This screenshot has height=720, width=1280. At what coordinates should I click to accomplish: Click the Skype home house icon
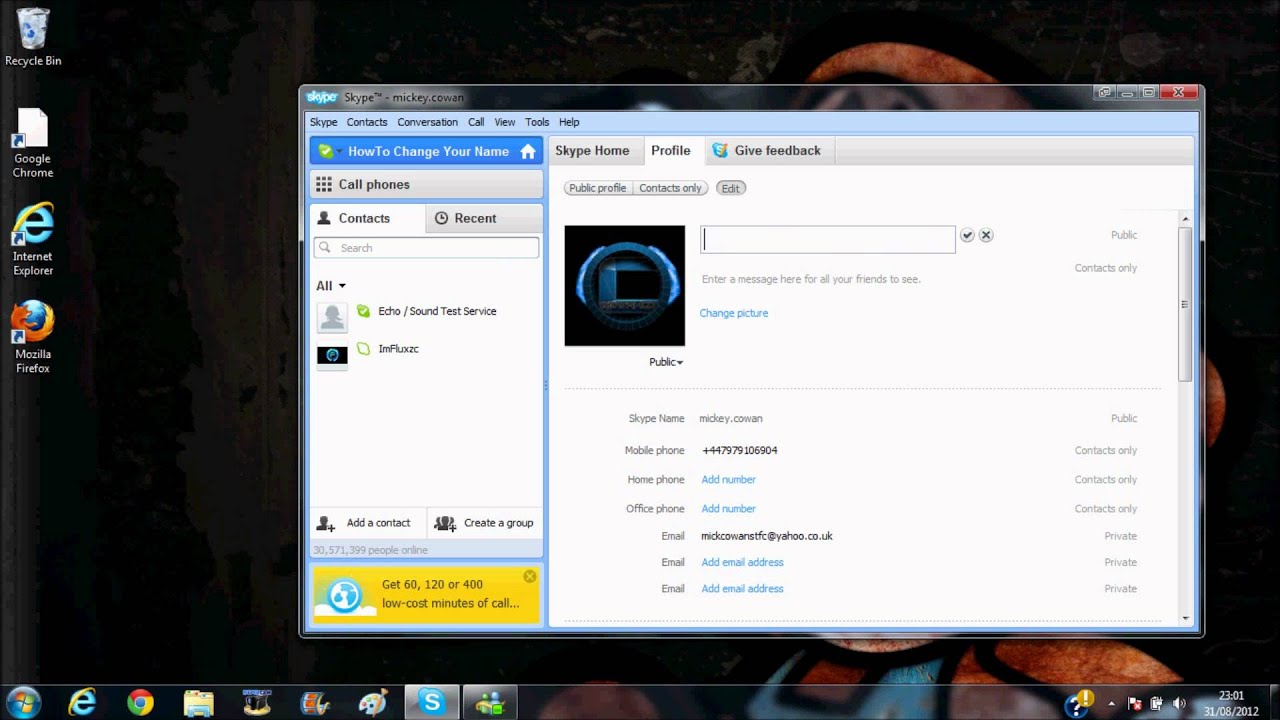pos(528,151)
